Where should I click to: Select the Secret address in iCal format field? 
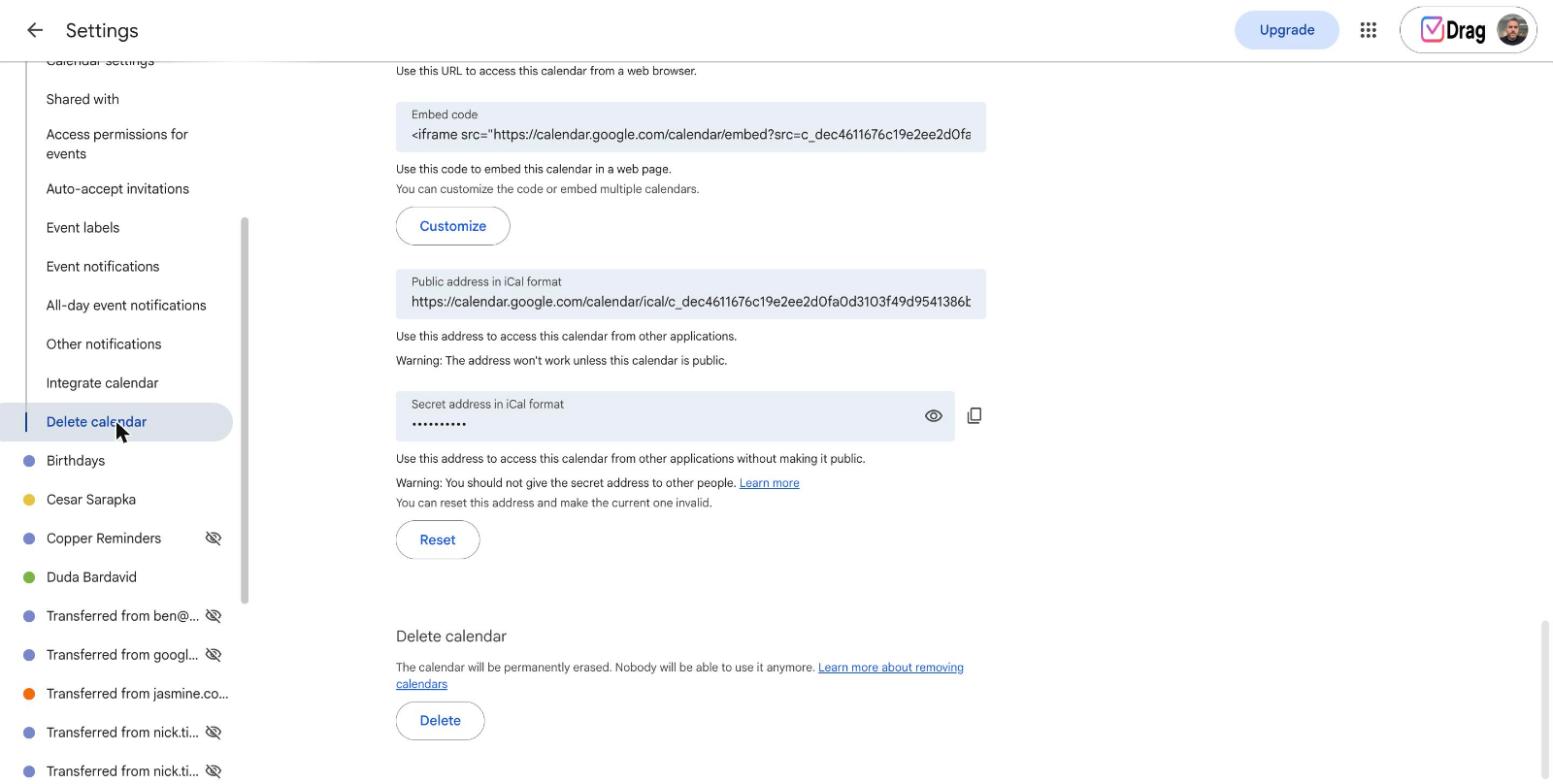click(675, 416)
